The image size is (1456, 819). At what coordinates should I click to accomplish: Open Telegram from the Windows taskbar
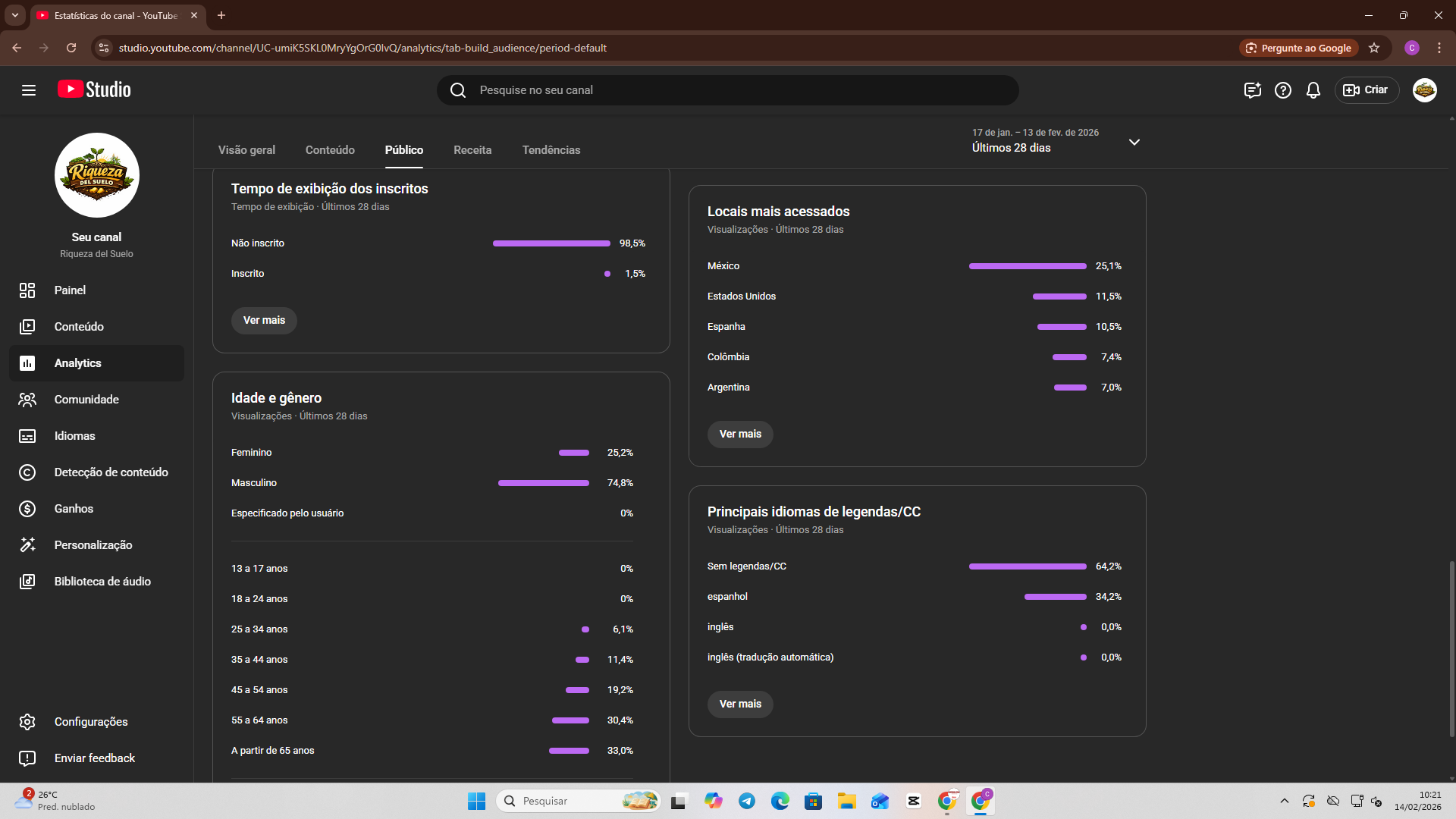746,801
